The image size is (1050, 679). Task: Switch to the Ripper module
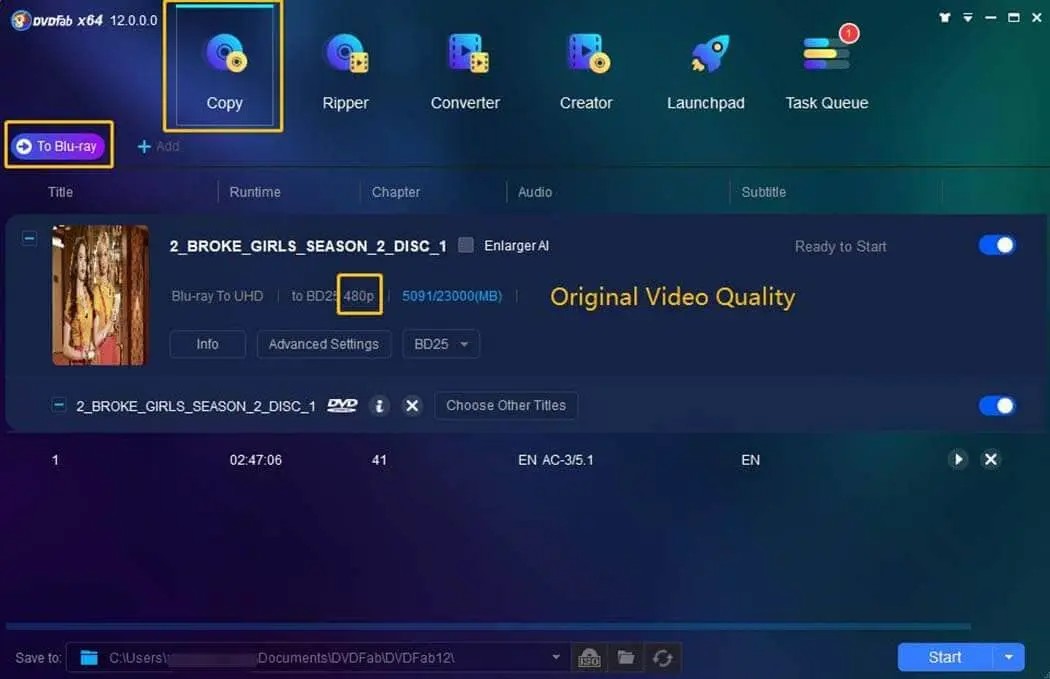tap(346, 72)
